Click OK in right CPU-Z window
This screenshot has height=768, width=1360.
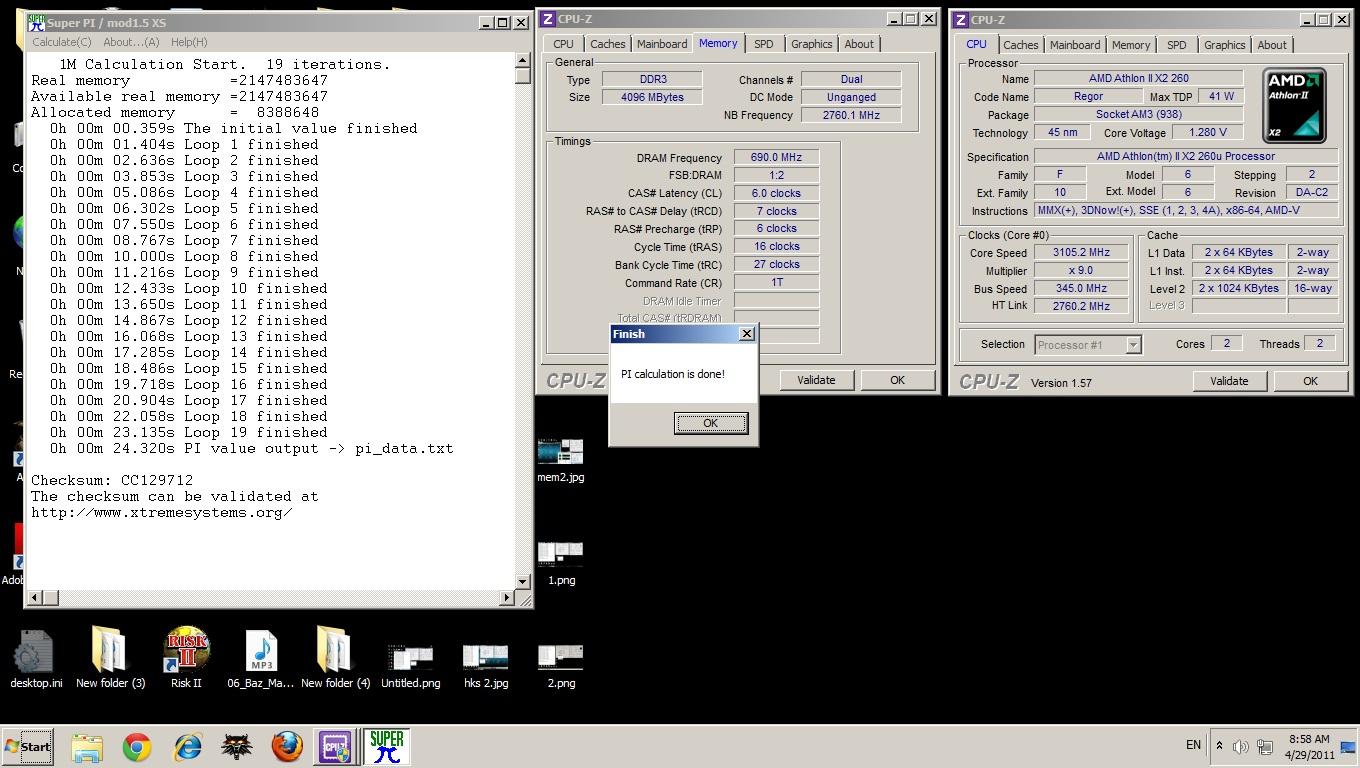[1310, 381]
